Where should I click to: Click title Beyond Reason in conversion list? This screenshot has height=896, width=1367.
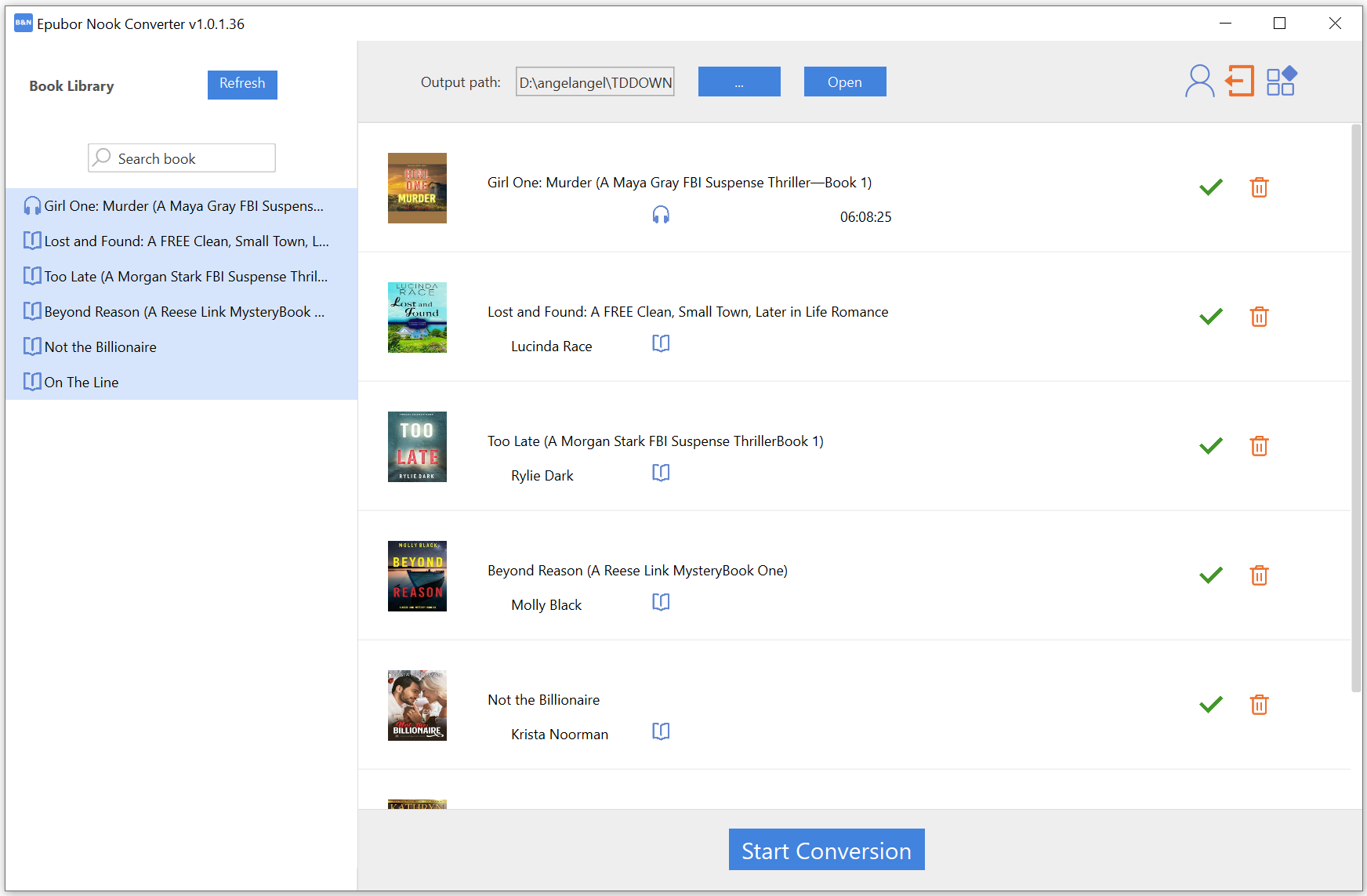[x=637, y=571]
